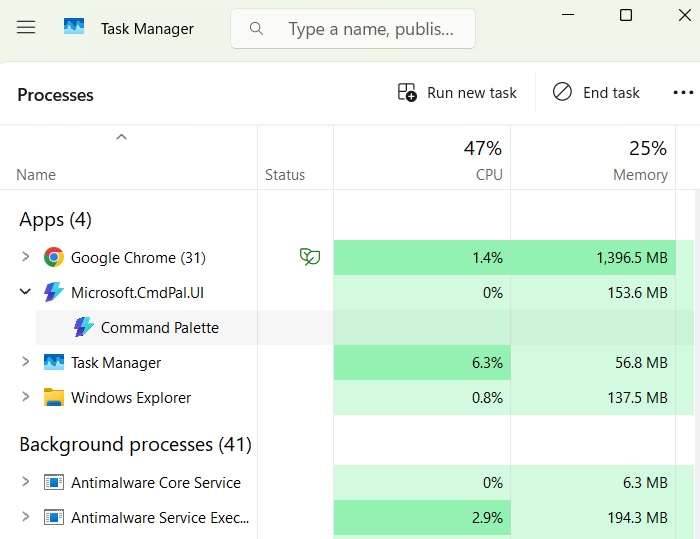
Task: Close the Task Manager window
Action: pyautogui.click(x=684, y=15)
